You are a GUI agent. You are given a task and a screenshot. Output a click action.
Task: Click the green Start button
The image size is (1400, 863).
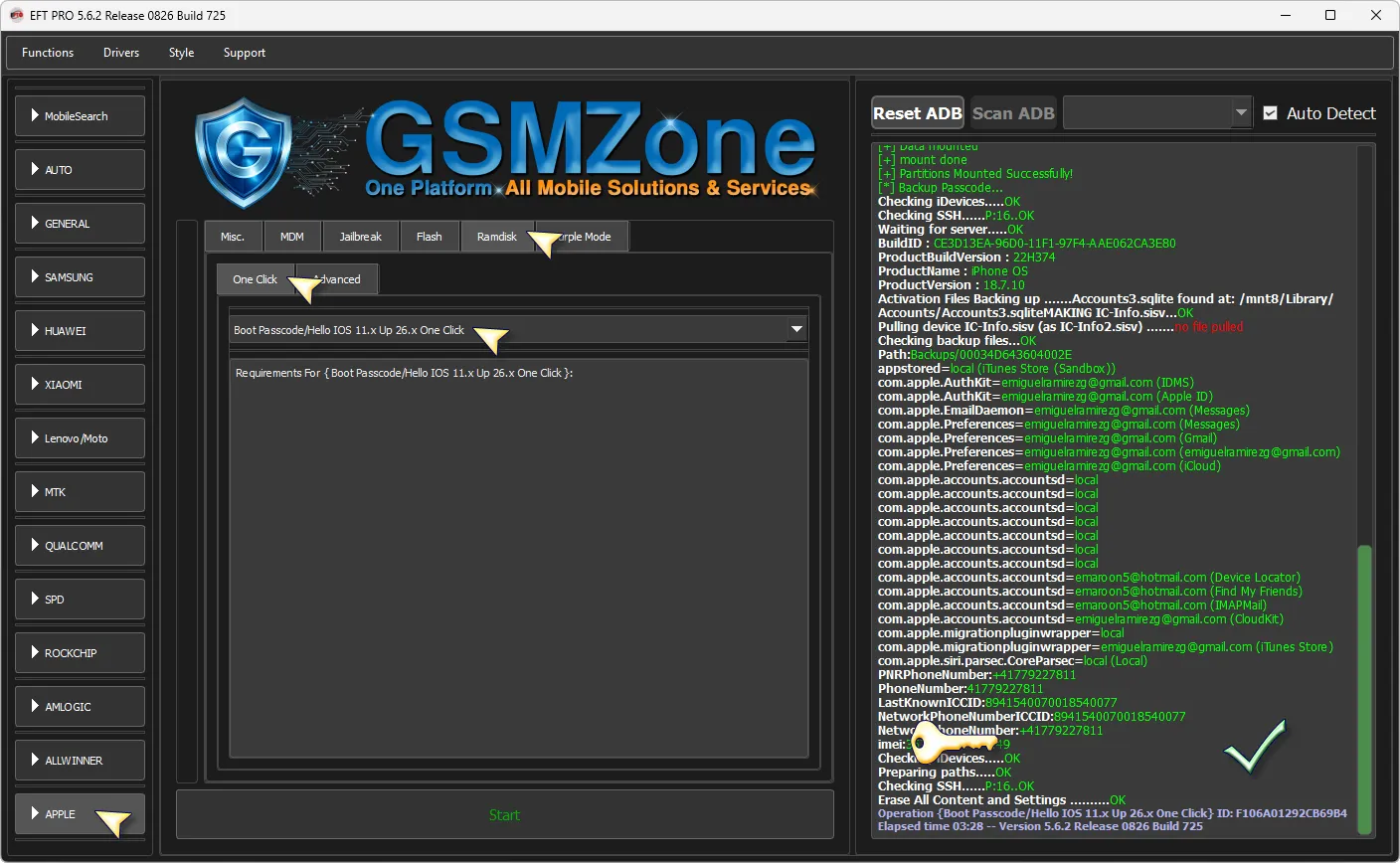[504, 815]
